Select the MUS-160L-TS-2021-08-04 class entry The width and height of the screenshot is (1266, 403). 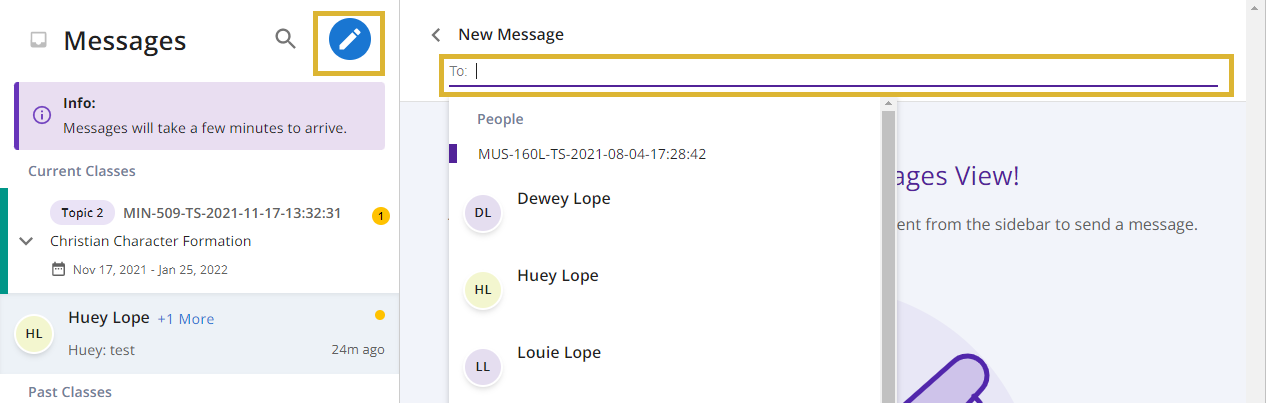[x=592, y=154]
